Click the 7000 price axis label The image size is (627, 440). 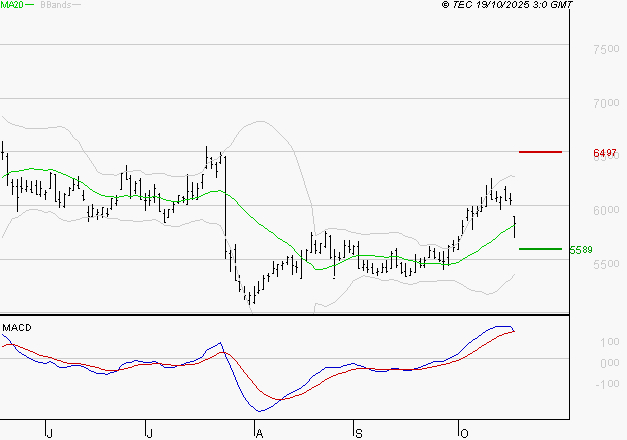606,103
